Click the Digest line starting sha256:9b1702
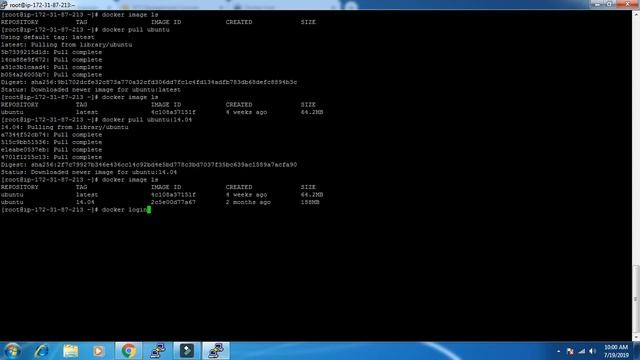 [149, 82]
